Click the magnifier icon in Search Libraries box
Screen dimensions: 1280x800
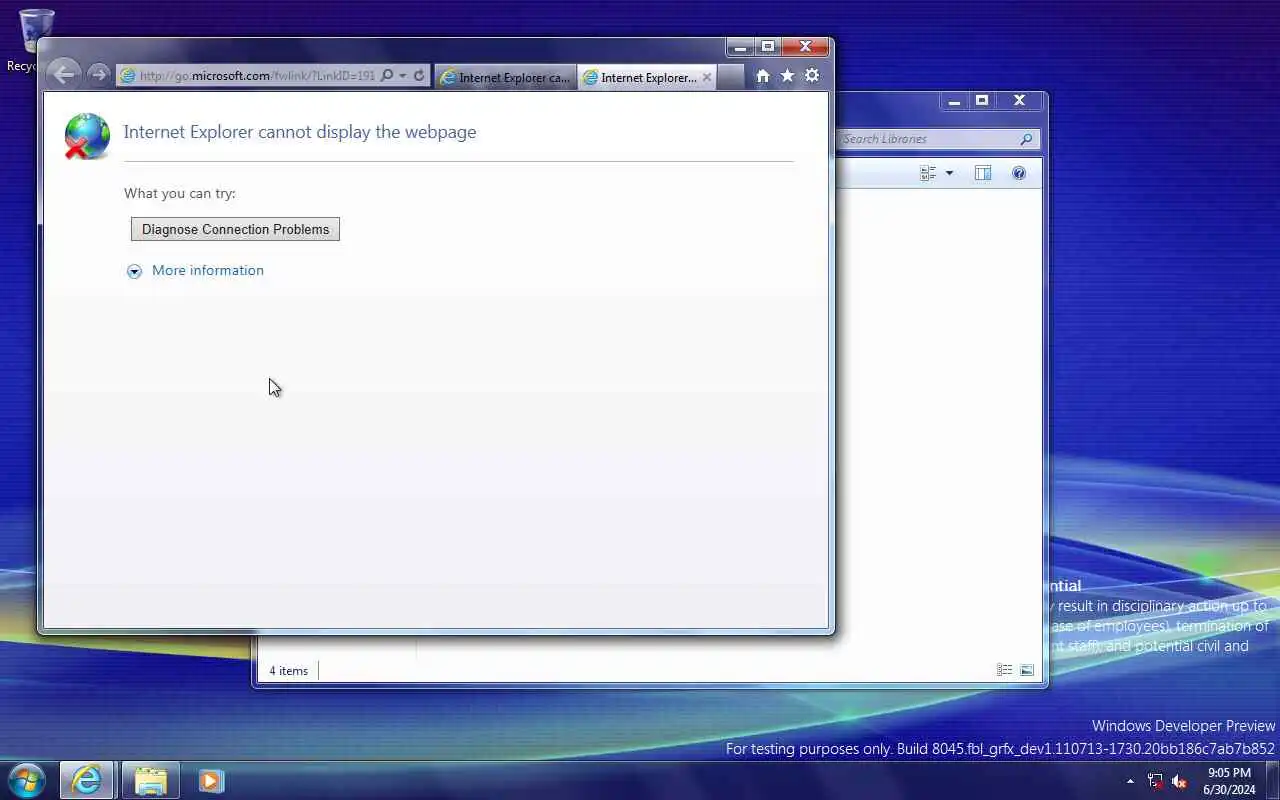point(1026,139)
